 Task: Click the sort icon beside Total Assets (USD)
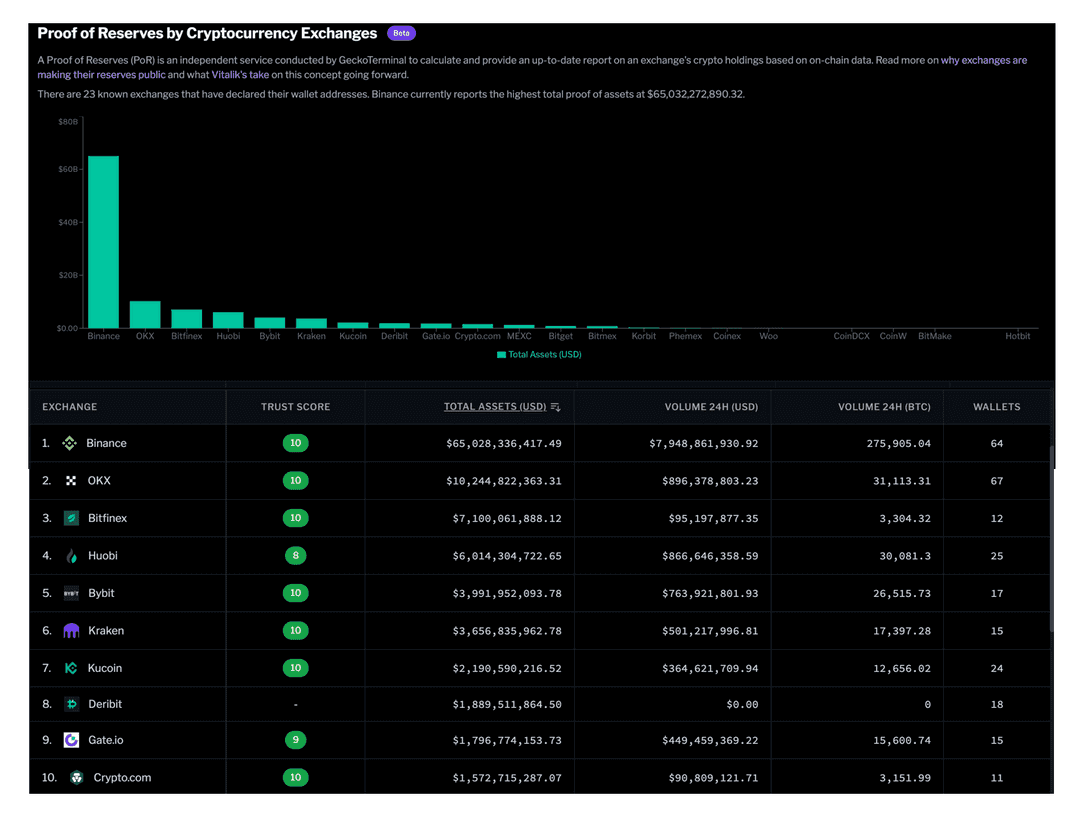pos(556,406)
